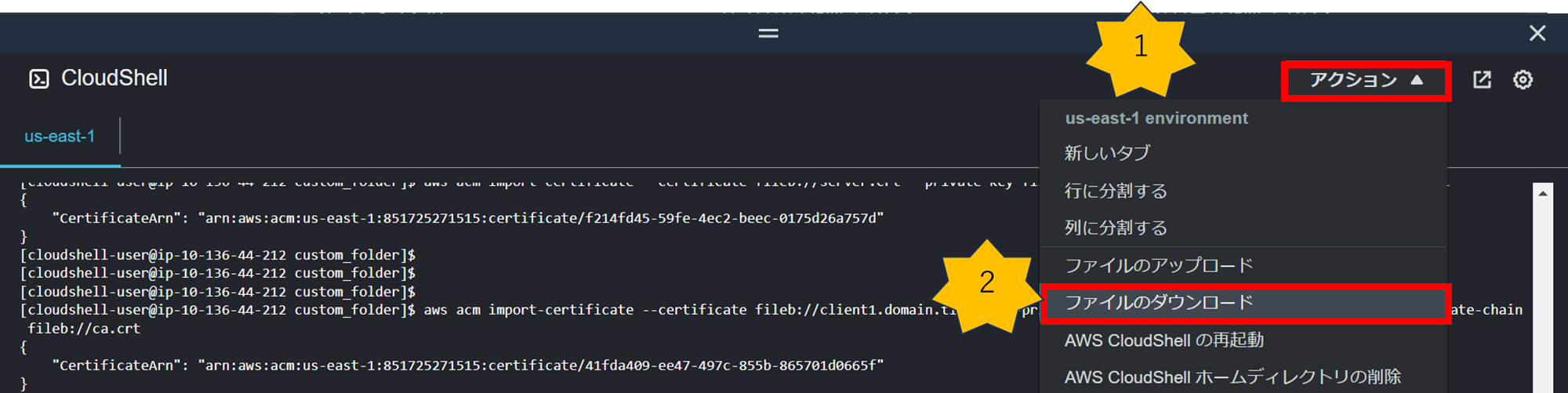Click the panel drag handle icon
The width and height of the screenshot is (1568, 393).
tap(768, 33)
